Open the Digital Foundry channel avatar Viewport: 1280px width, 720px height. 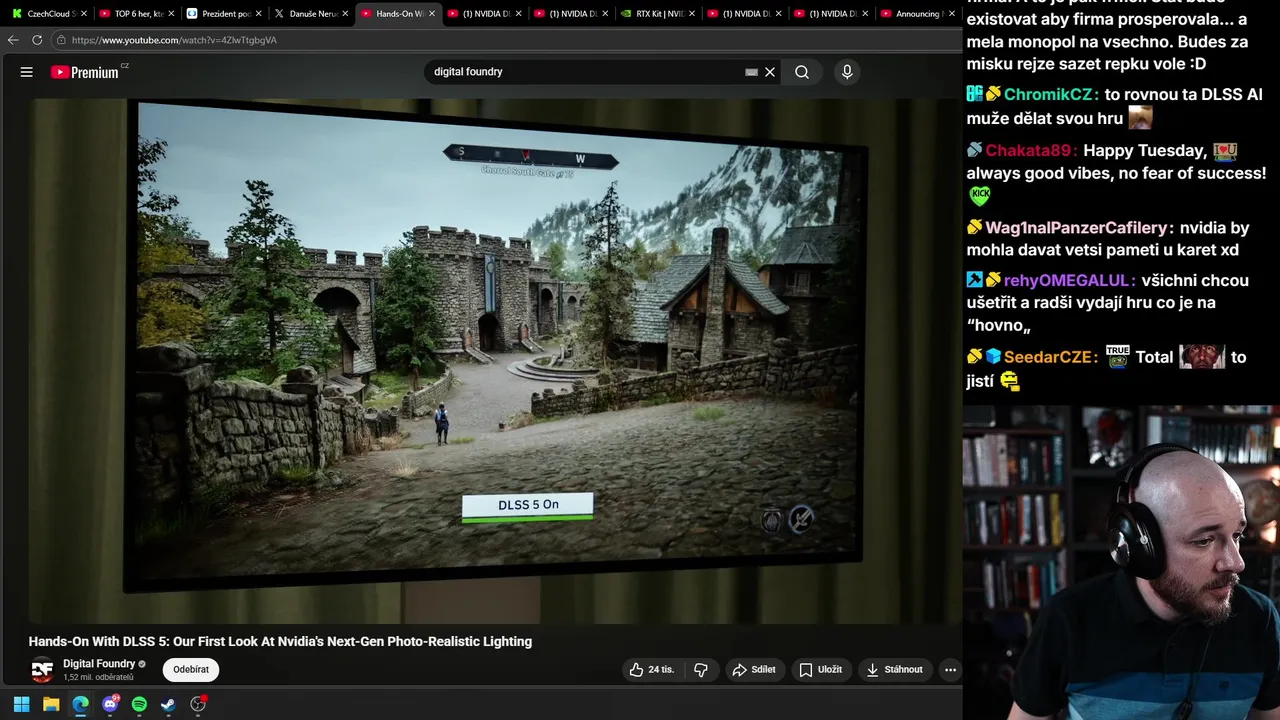pyautogui.click(x=42, y=670)
